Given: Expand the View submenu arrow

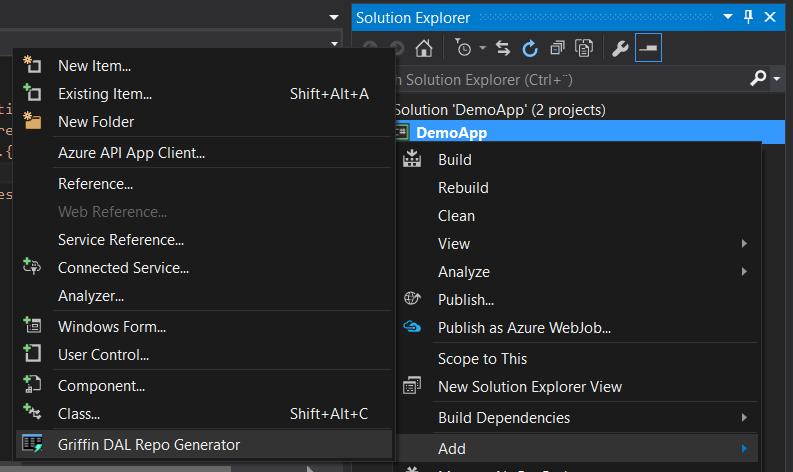Looking at the screenshot, I should click(744, 244).
